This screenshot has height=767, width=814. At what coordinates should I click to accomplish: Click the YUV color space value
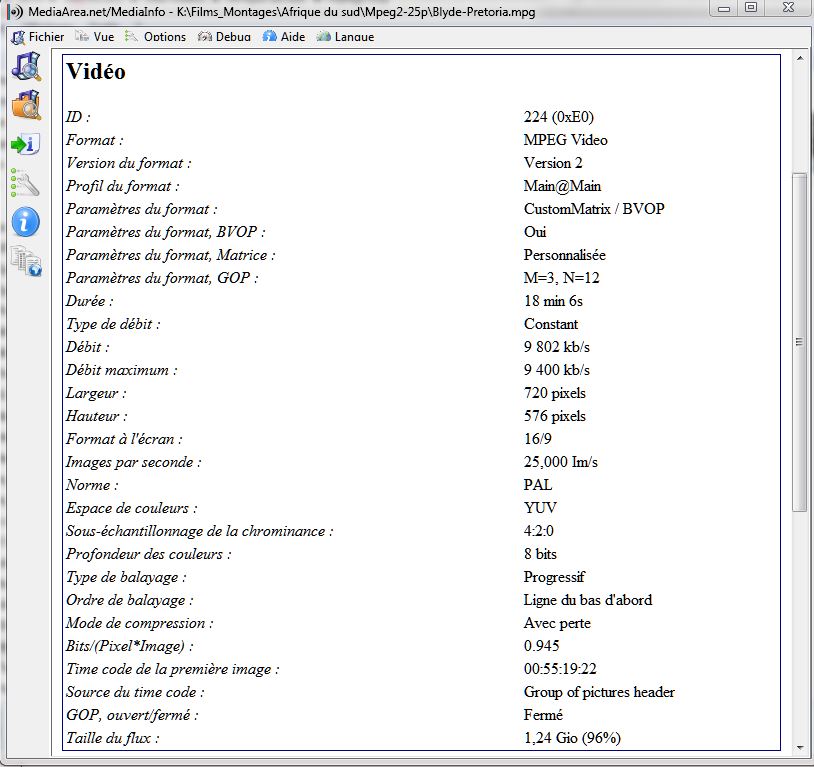pos(540,507)
